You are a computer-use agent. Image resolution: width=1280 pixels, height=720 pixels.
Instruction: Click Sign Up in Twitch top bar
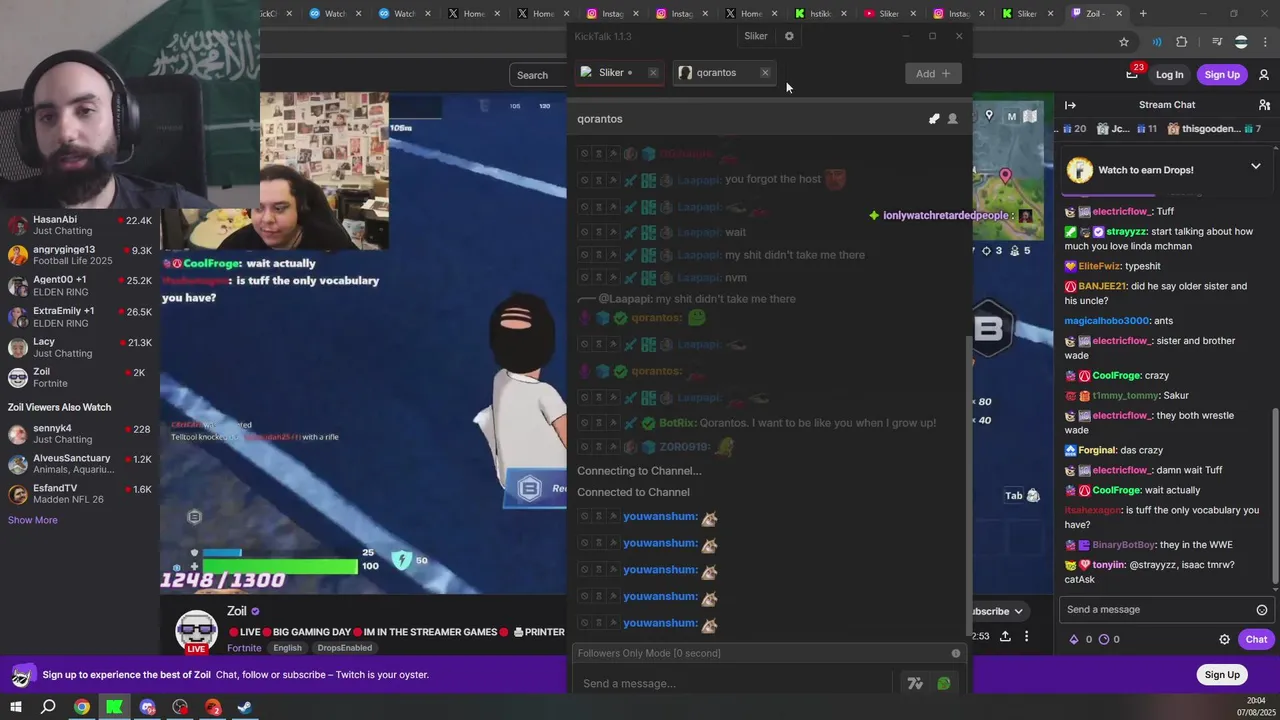point(1222,75)
